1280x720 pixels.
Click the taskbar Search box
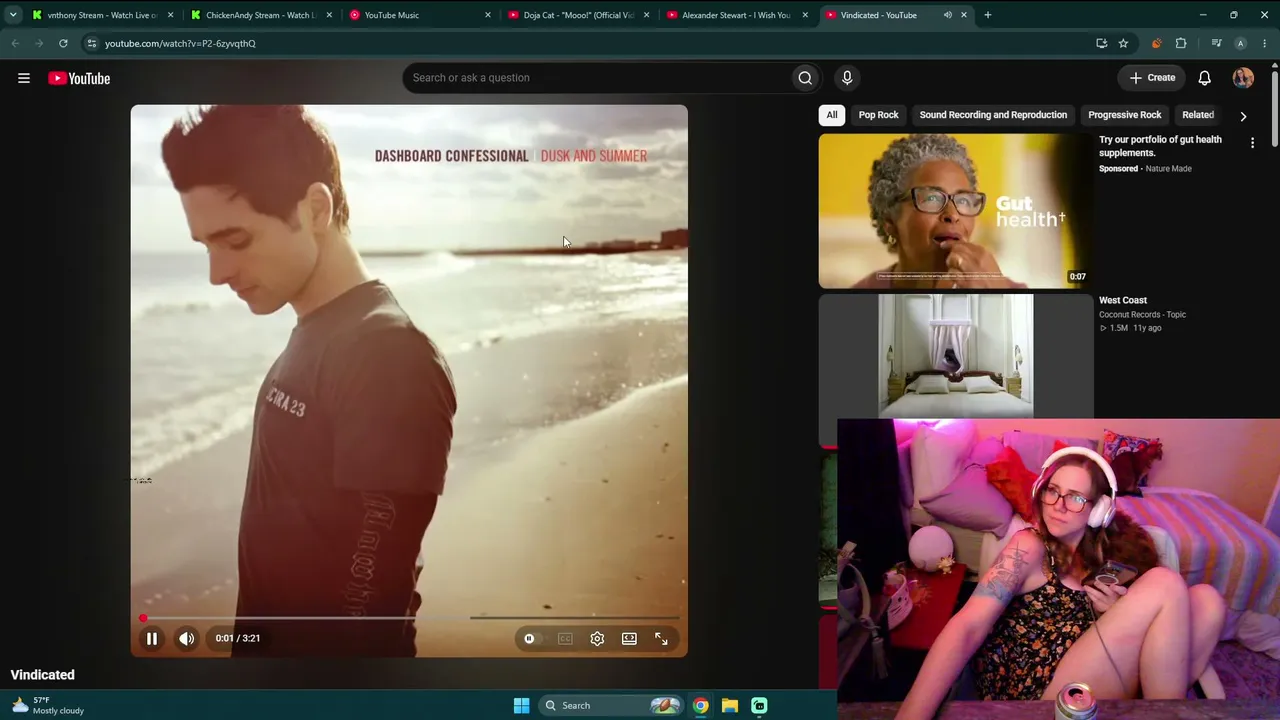coord(609,705)
